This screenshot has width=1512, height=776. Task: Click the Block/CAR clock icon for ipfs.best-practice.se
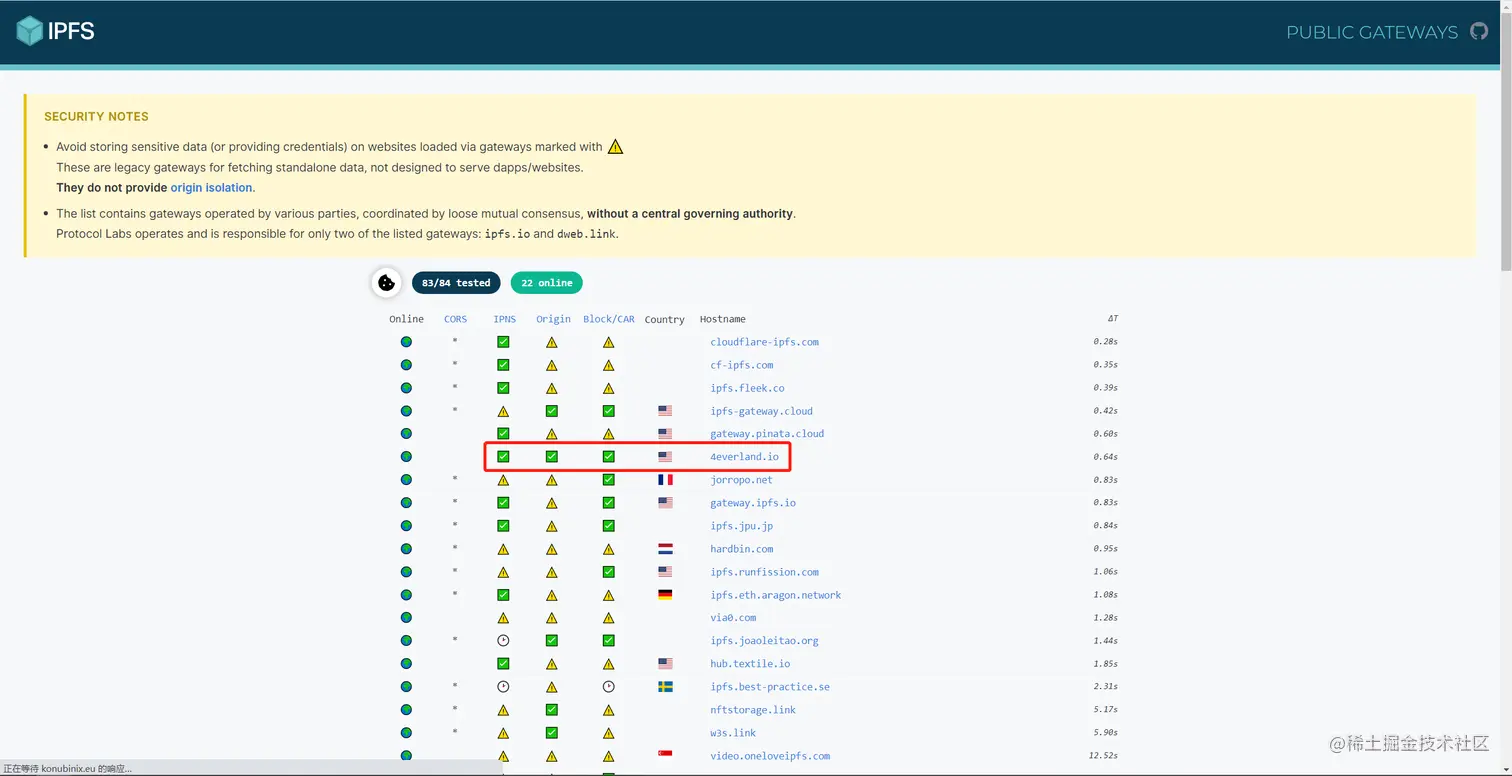(x=609, y=687)
